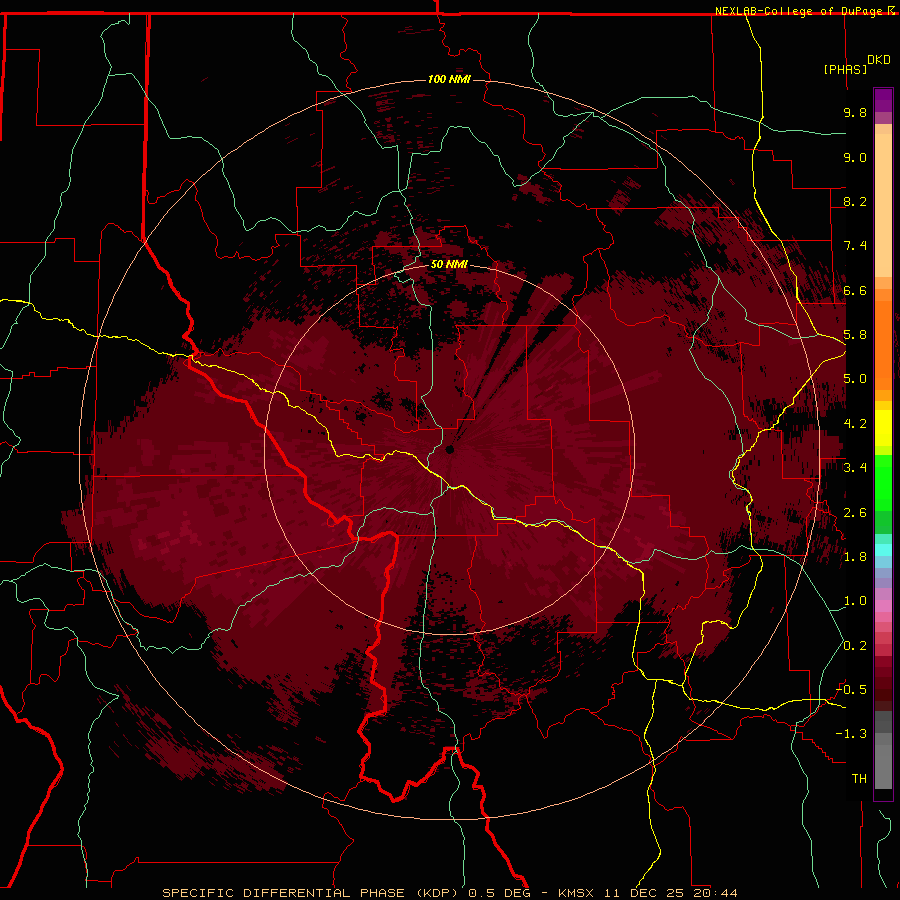Click the 8.2 legend value
900x900 pixels.
[x=855, y=201]
